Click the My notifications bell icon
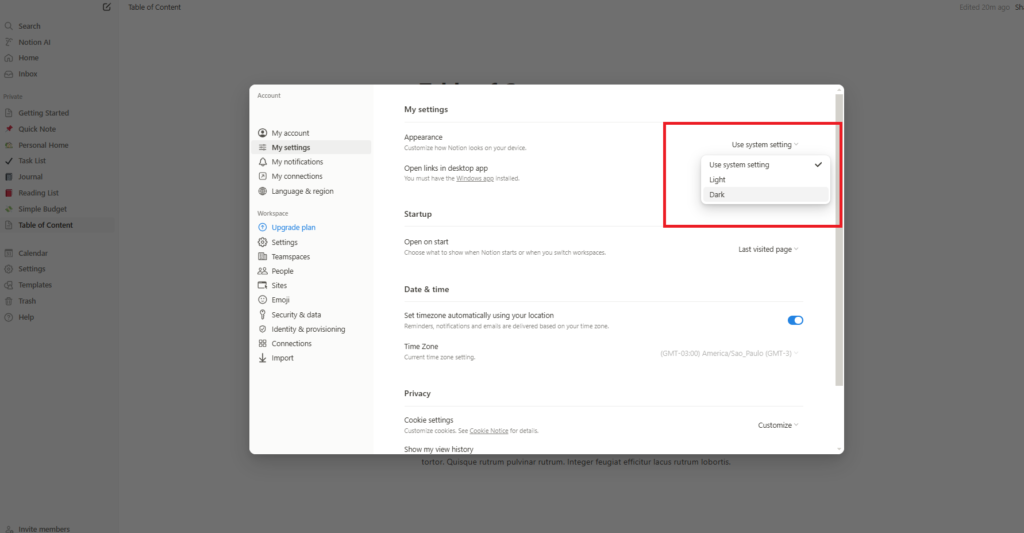1024x533 pixels. tap(263, 161)
